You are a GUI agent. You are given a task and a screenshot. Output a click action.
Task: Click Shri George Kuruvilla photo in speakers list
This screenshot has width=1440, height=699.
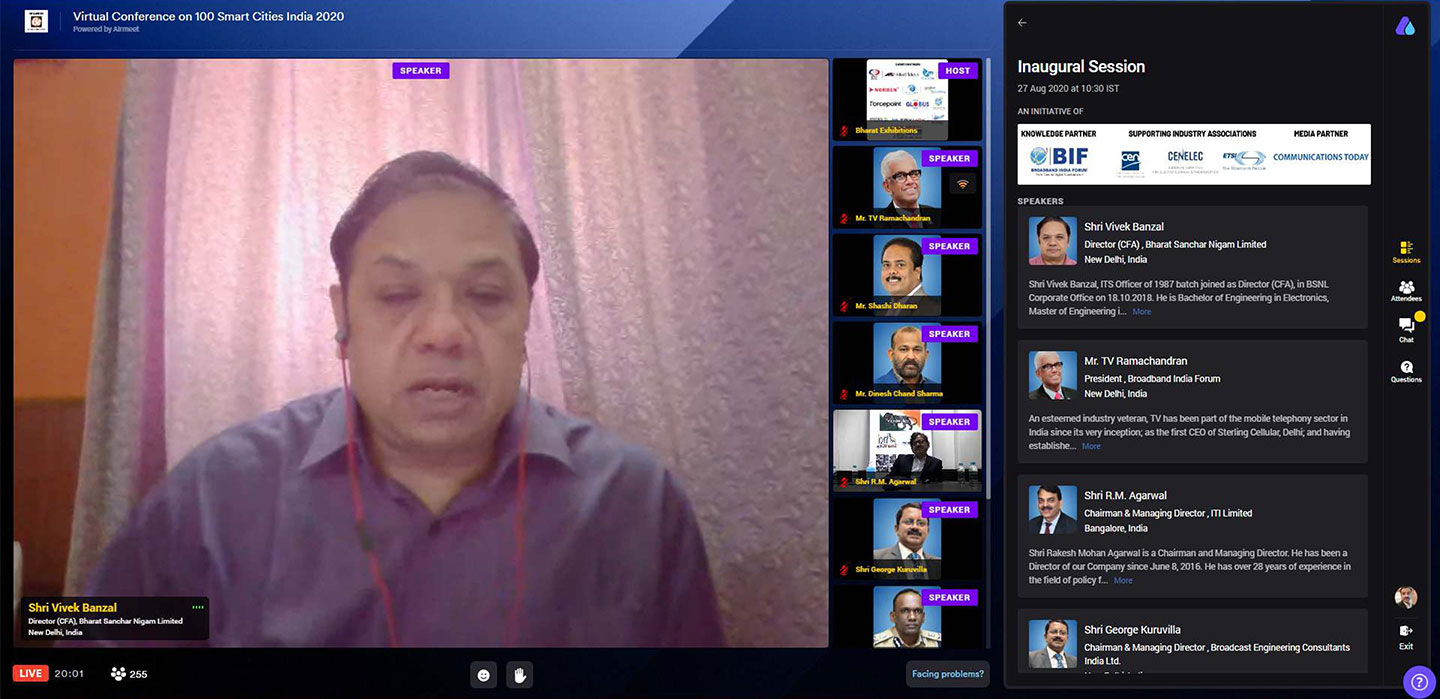click(1053, 644)
